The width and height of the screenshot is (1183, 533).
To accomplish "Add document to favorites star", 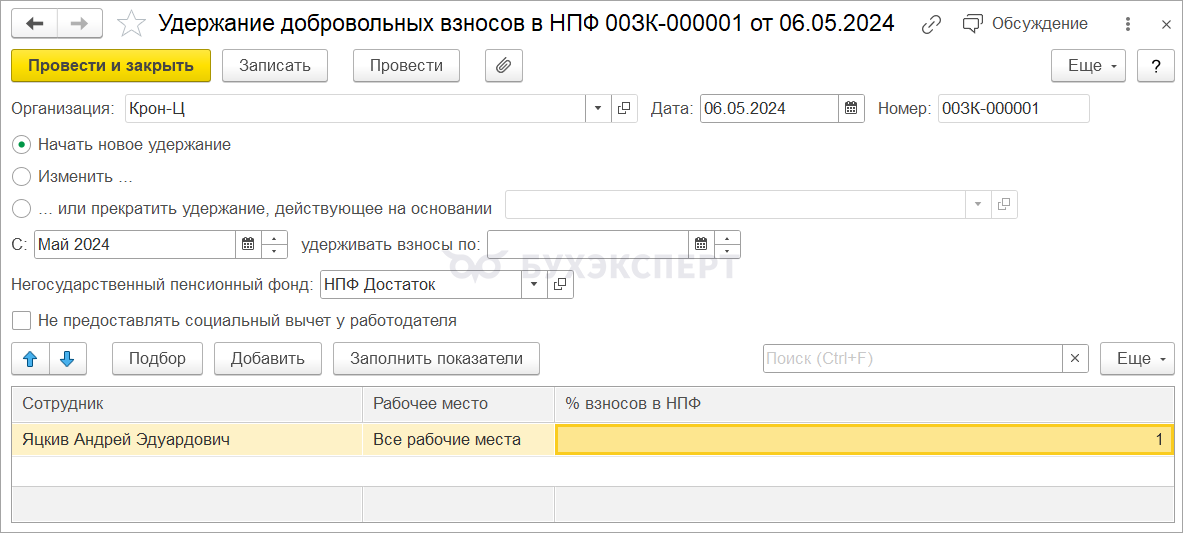I will tap(130, 24).
